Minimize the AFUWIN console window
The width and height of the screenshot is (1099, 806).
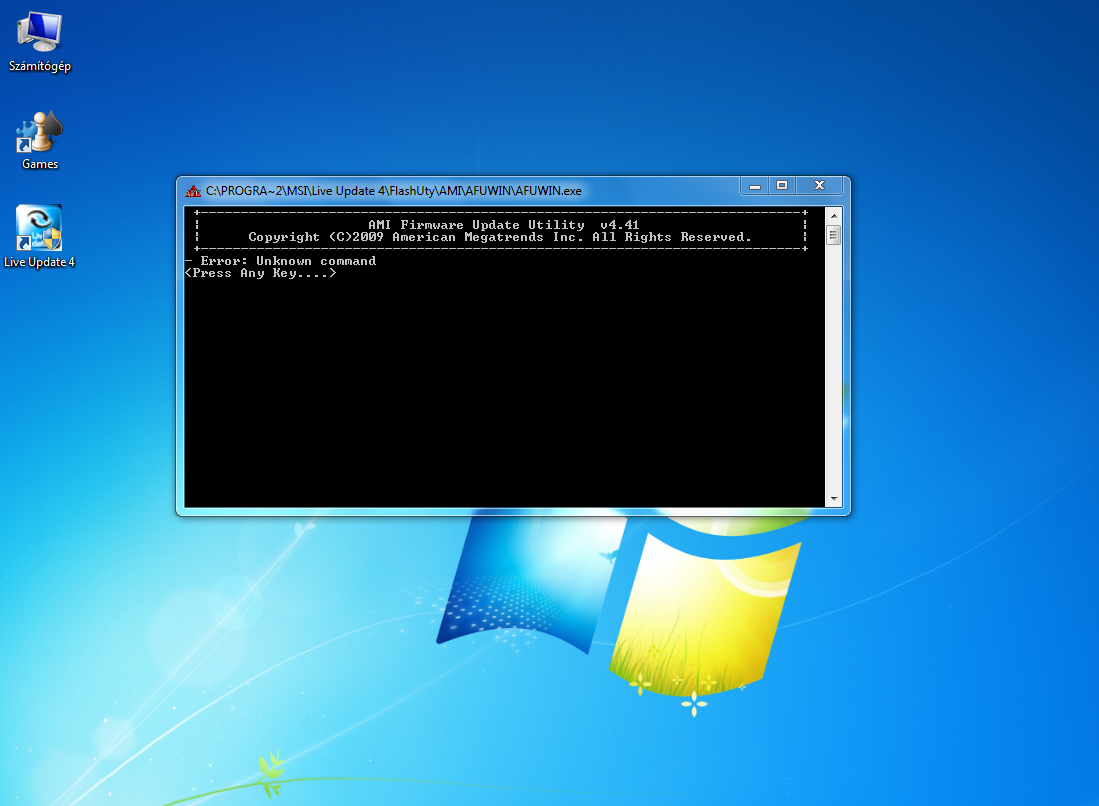point(755,186)
